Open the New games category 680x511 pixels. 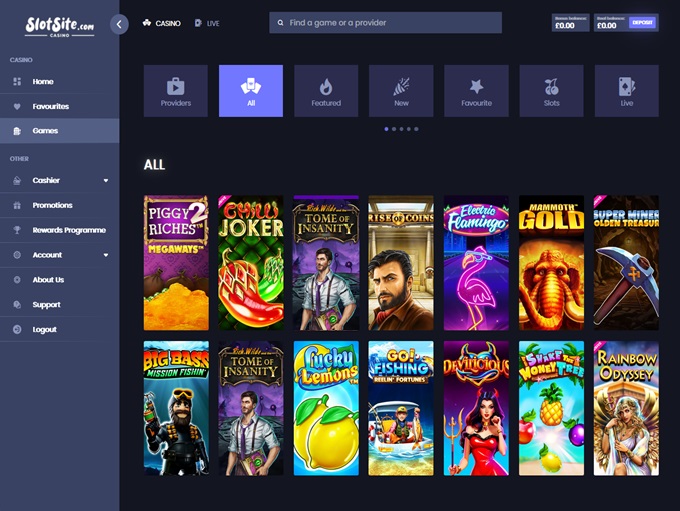(x=401, y=91)
